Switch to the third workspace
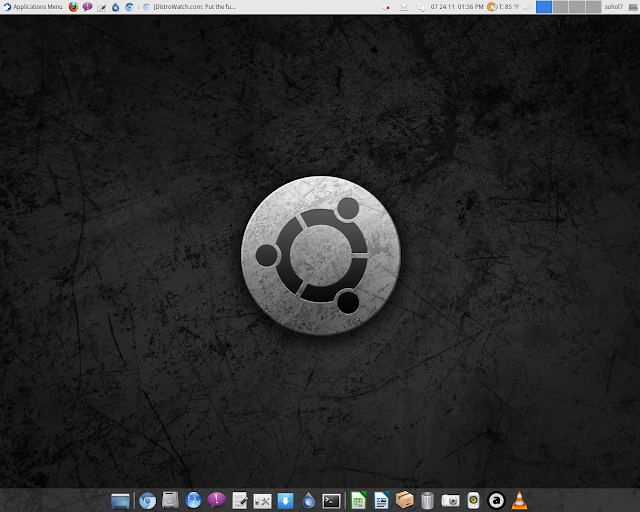Image resolution: width=640 pixels, height=512 pixels. click(x=577, y=7)
